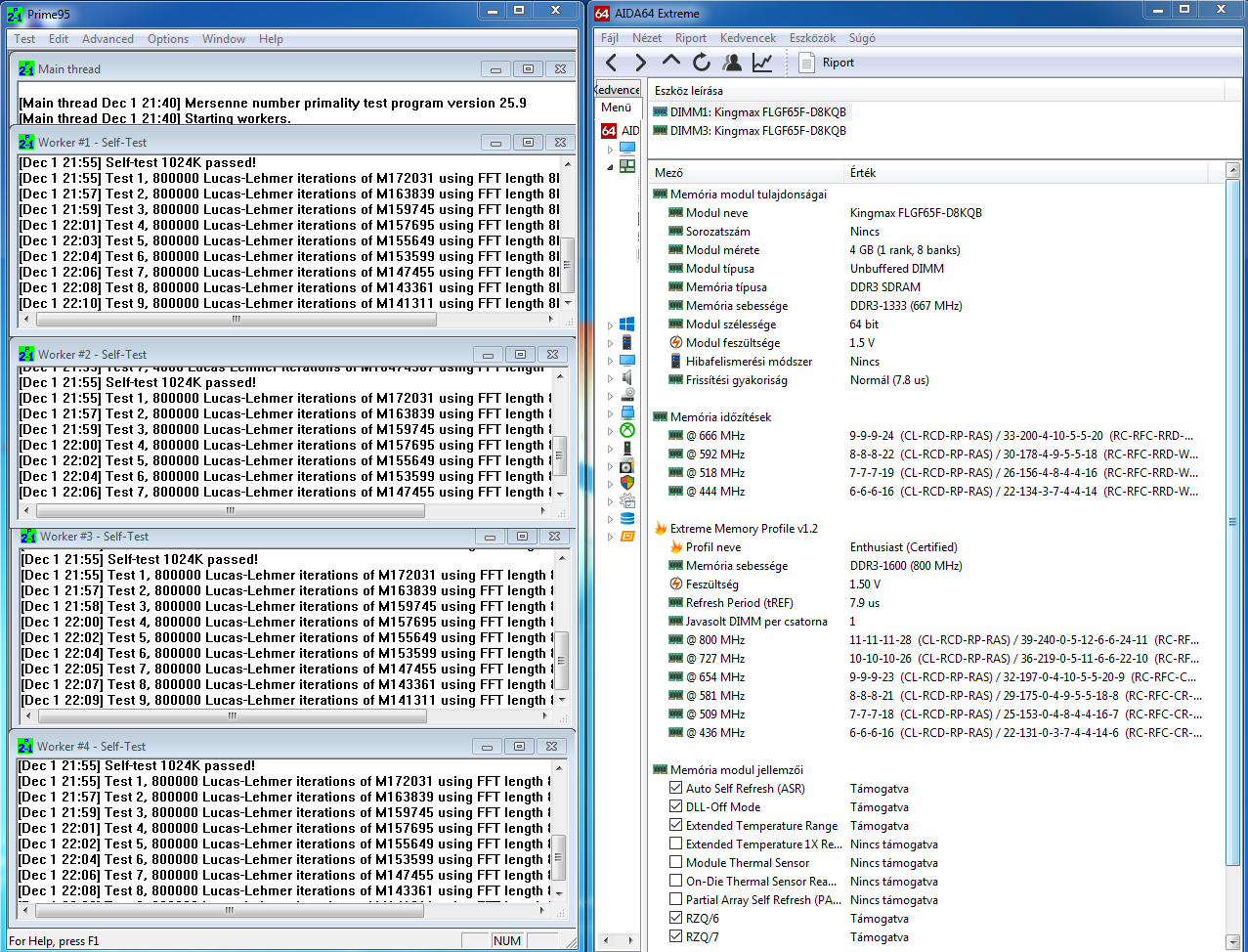Open AIDA64 Fájl menu
The height and width of the screenshot is (952, 1248).
point(610,38)
